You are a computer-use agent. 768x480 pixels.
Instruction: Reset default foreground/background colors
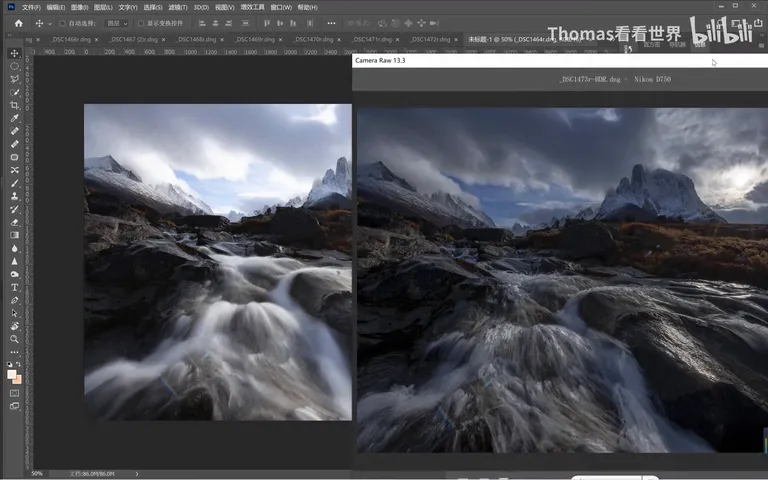point(10,364)
